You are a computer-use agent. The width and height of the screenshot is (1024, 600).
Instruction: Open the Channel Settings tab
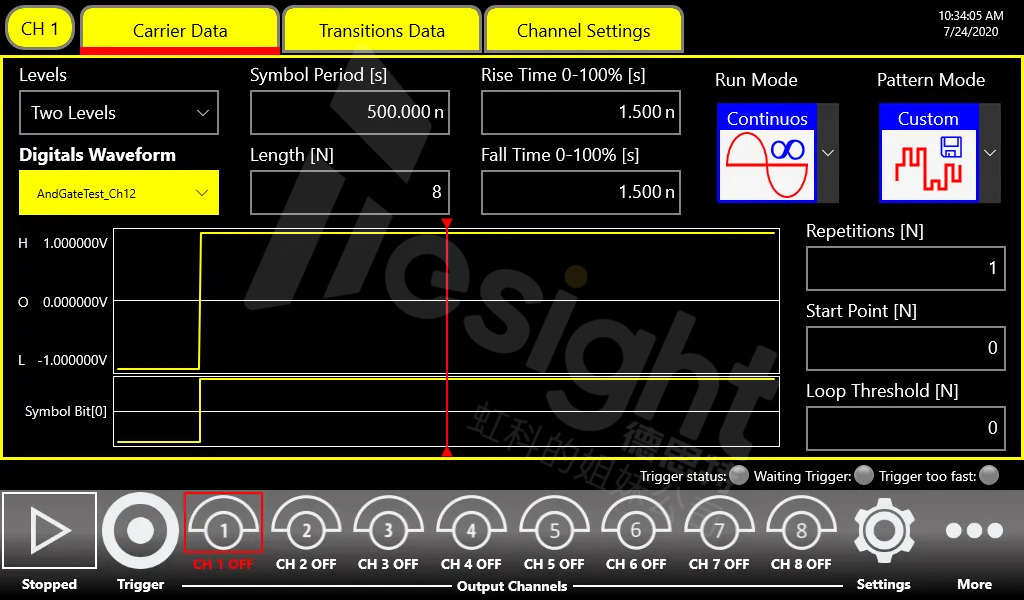pos(583,30)
